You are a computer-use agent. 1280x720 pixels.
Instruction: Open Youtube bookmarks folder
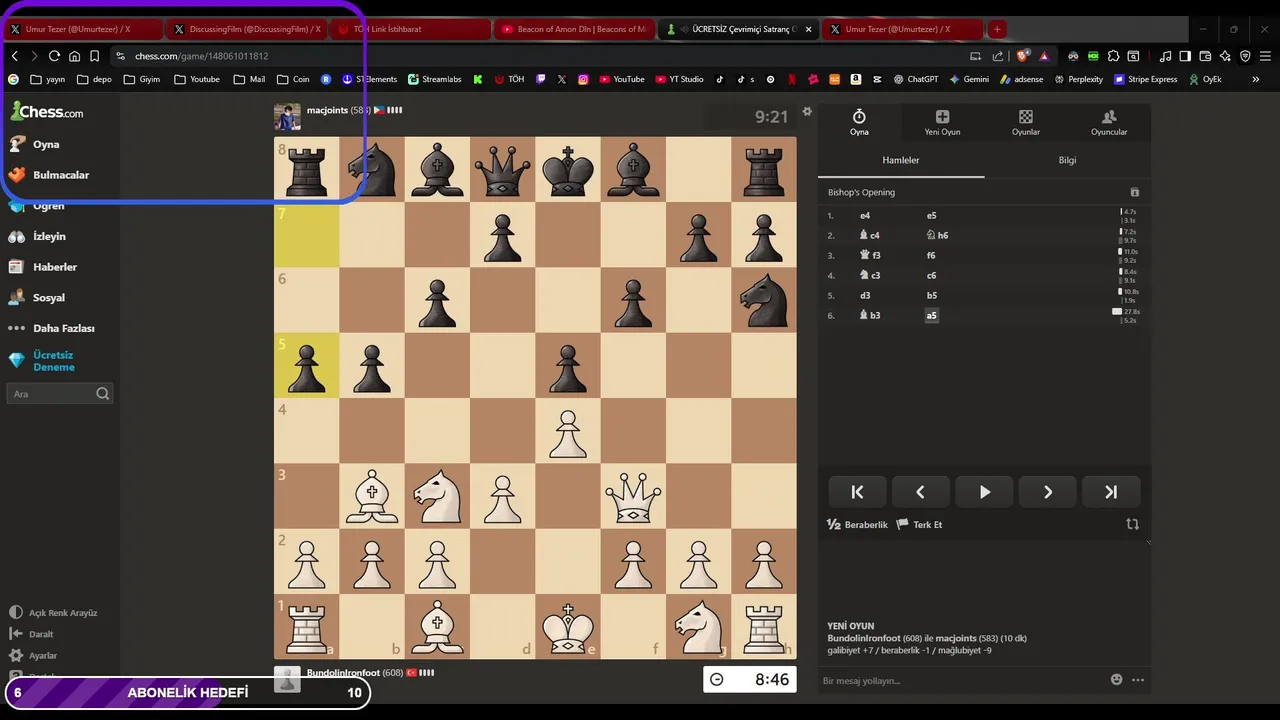click(196, 79)
